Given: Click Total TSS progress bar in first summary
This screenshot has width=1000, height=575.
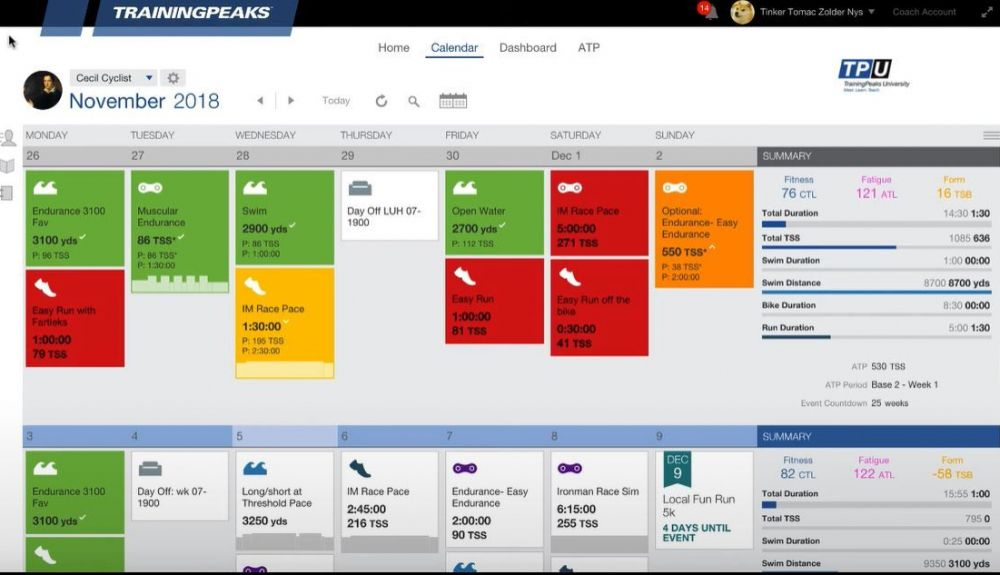Looking at the screenshot, I should [x=876, y=247].
